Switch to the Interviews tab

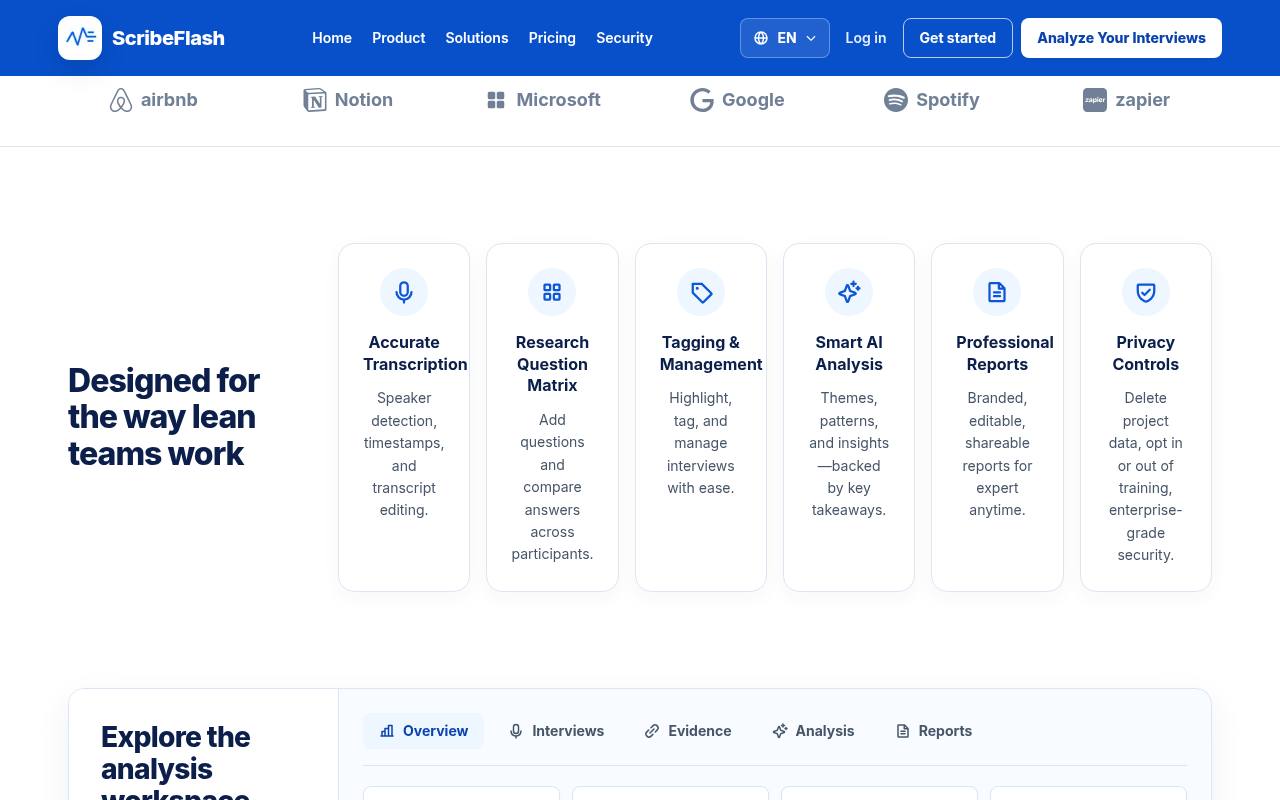556,731
